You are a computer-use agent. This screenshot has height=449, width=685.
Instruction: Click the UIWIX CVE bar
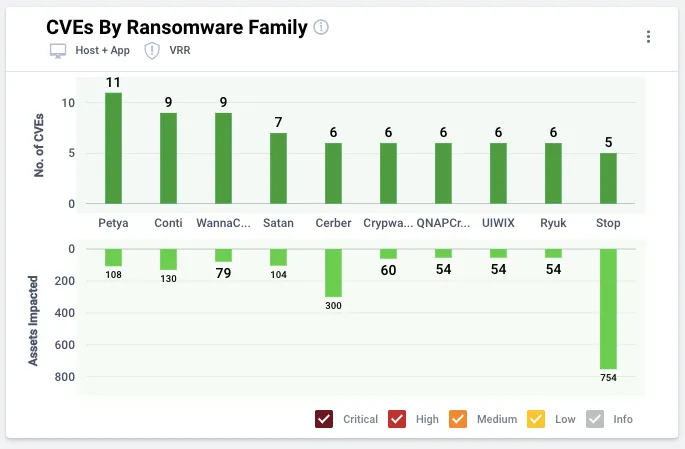tap(498, 173)
